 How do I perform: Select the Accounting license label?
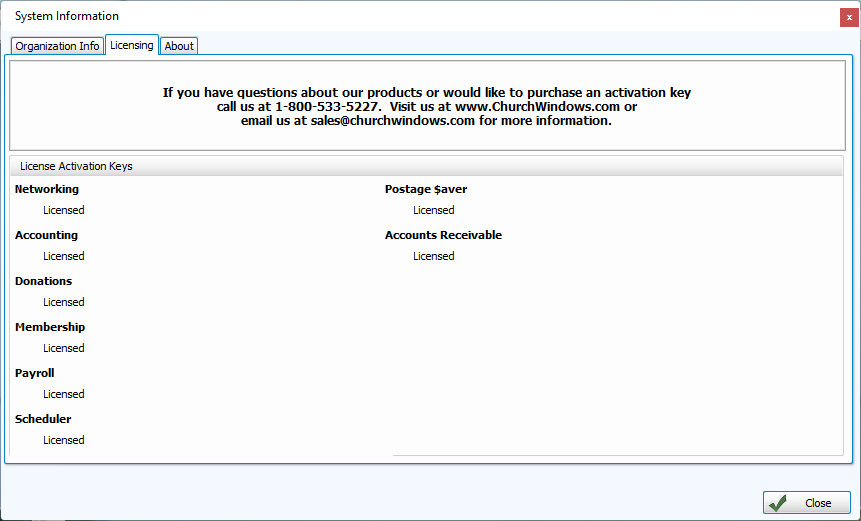[46, 235]
